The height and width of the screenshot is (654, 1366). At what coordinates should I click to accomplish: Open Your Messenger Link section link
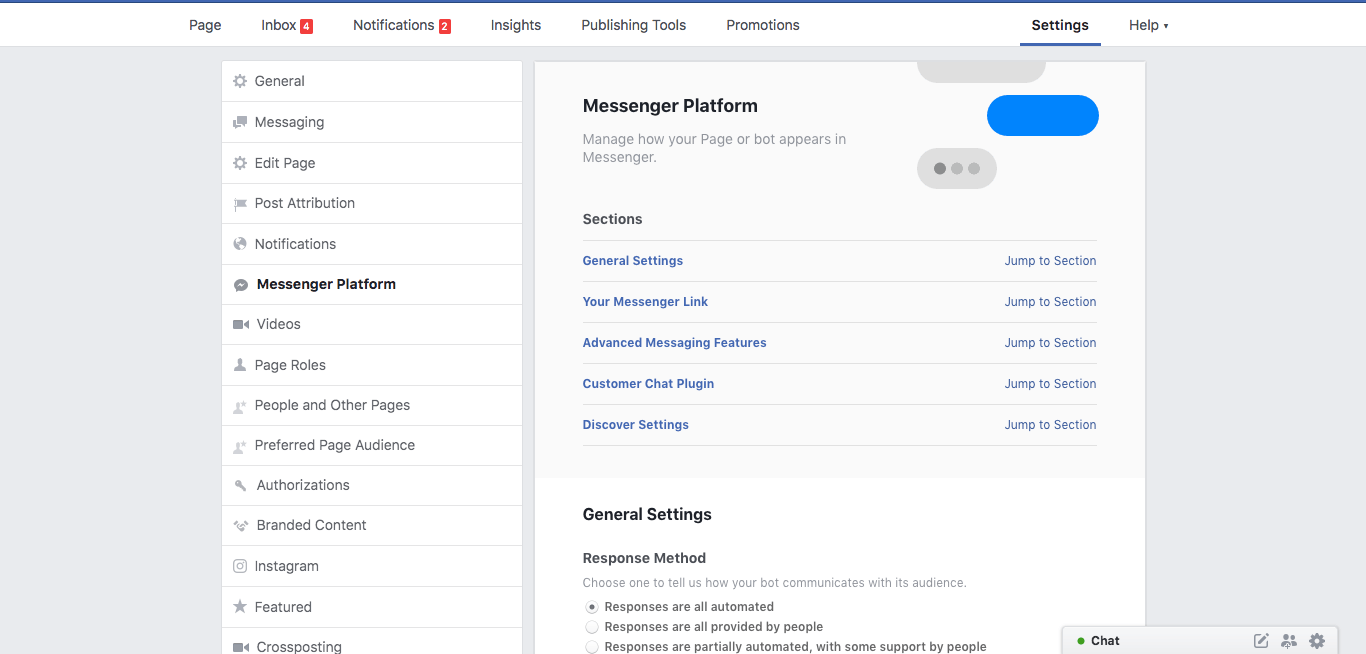645,302
